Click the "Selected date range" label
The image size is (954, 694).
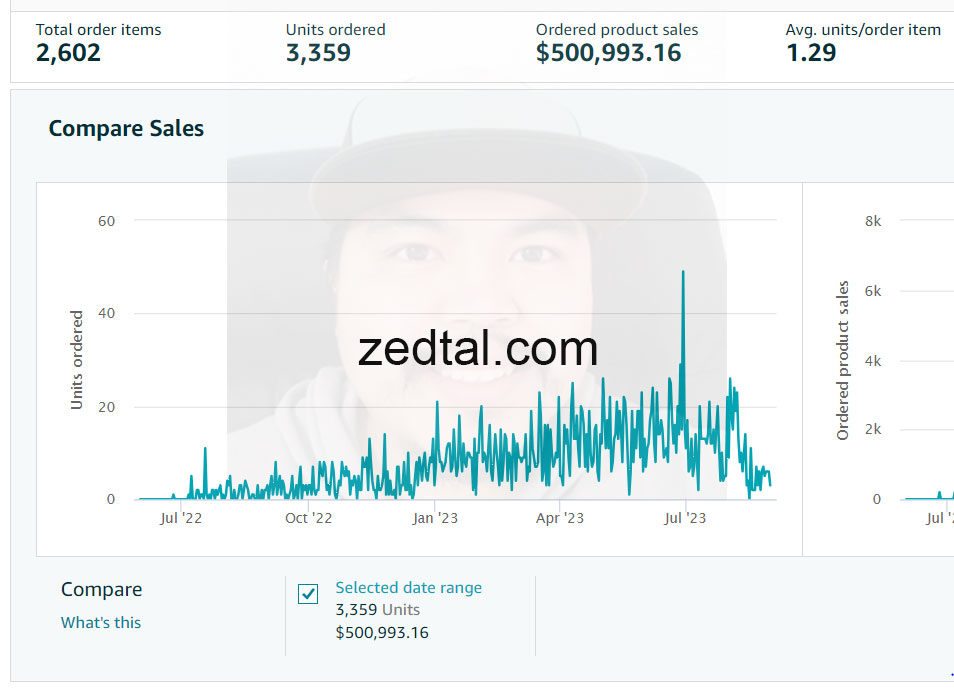tap(408, 588)
